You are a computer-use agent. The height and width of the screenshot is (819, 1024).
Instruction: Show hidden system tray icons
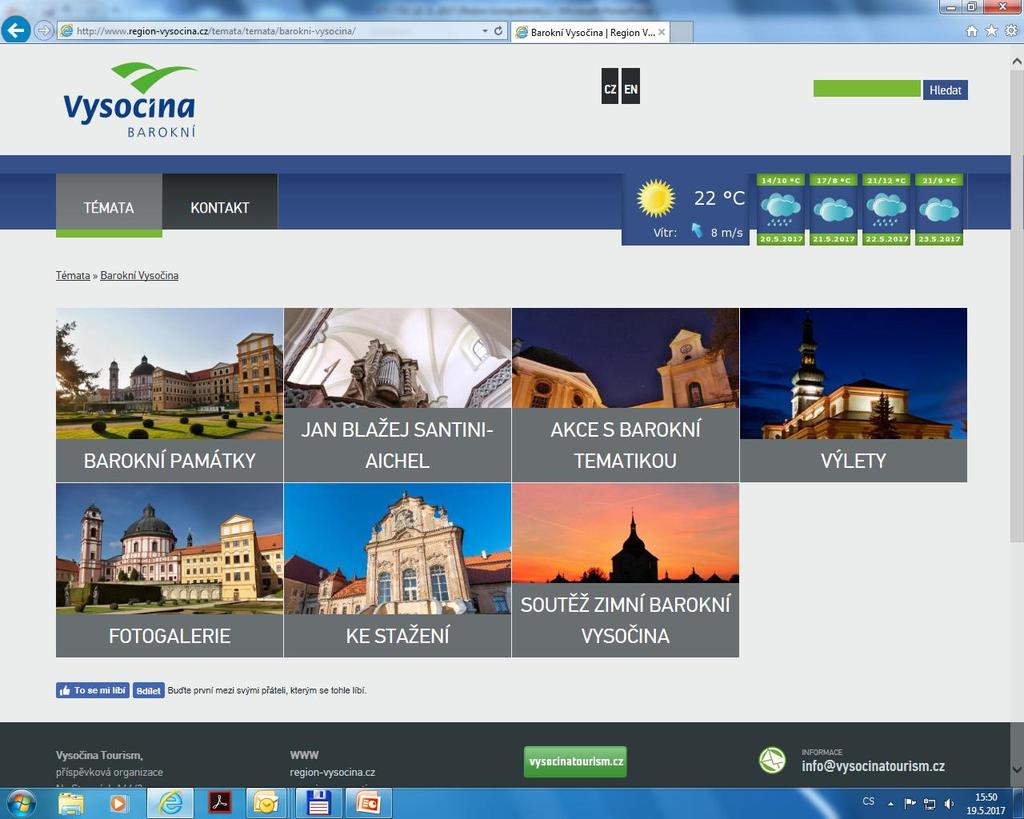(x=890, y=803)
